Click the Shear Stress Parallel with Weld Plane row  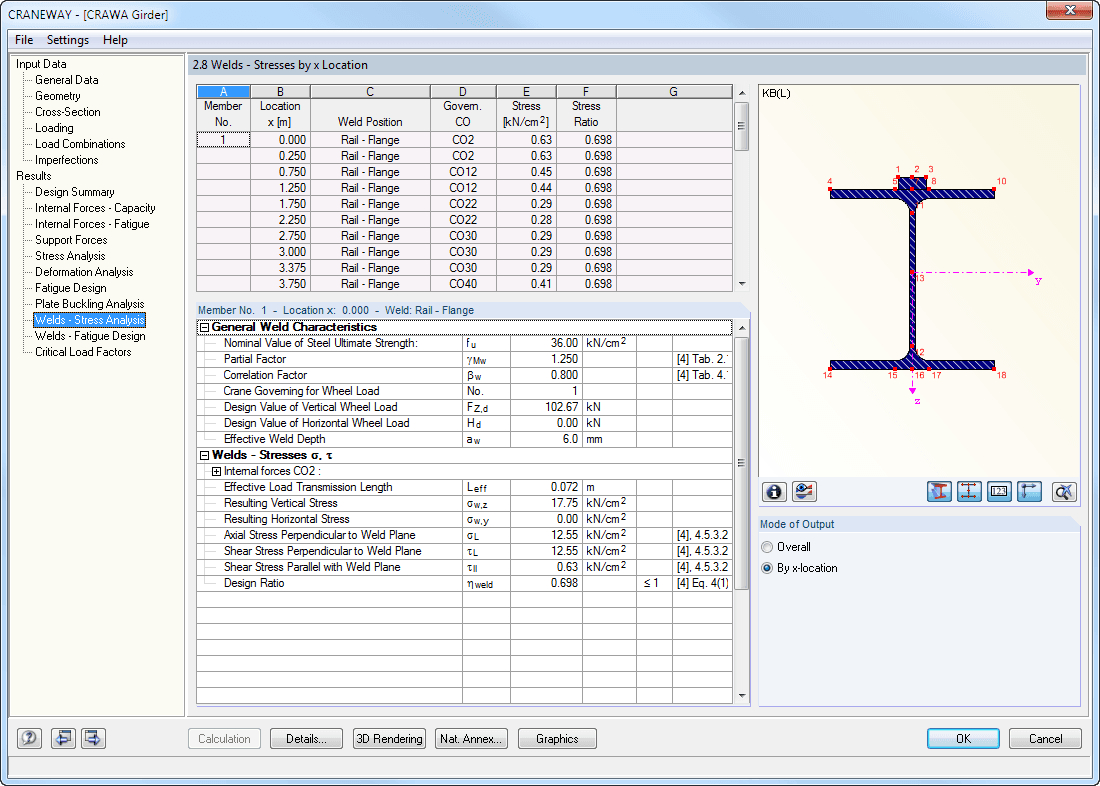464,567
